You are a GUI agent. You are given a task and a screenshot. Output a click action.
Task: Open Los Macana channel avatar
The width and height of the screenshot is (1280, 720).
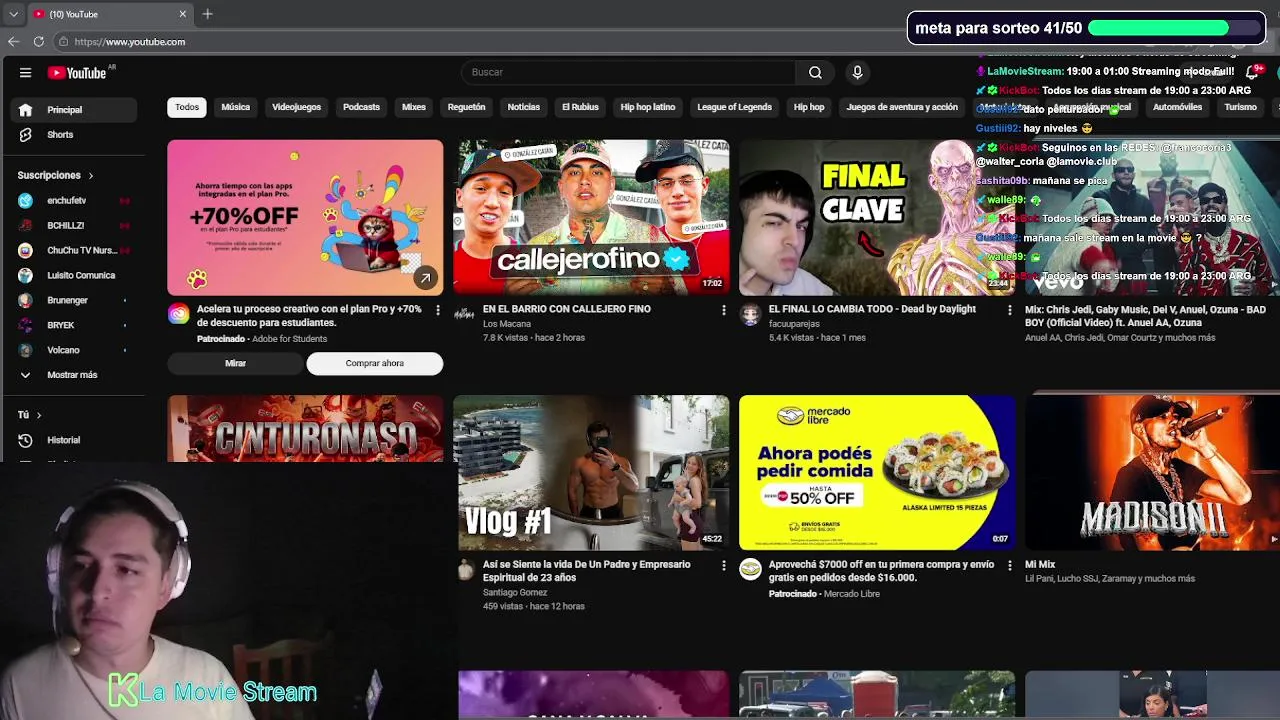tap(464, 314)
